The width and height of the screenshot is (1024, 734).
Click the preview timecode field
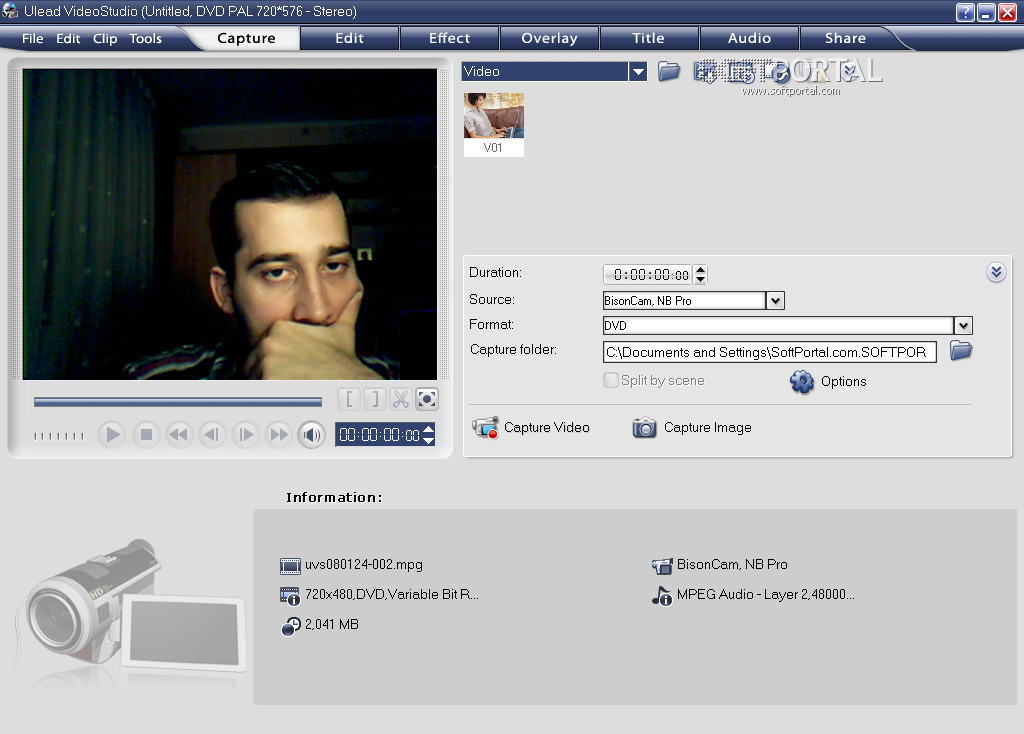[x=379, y=435]
